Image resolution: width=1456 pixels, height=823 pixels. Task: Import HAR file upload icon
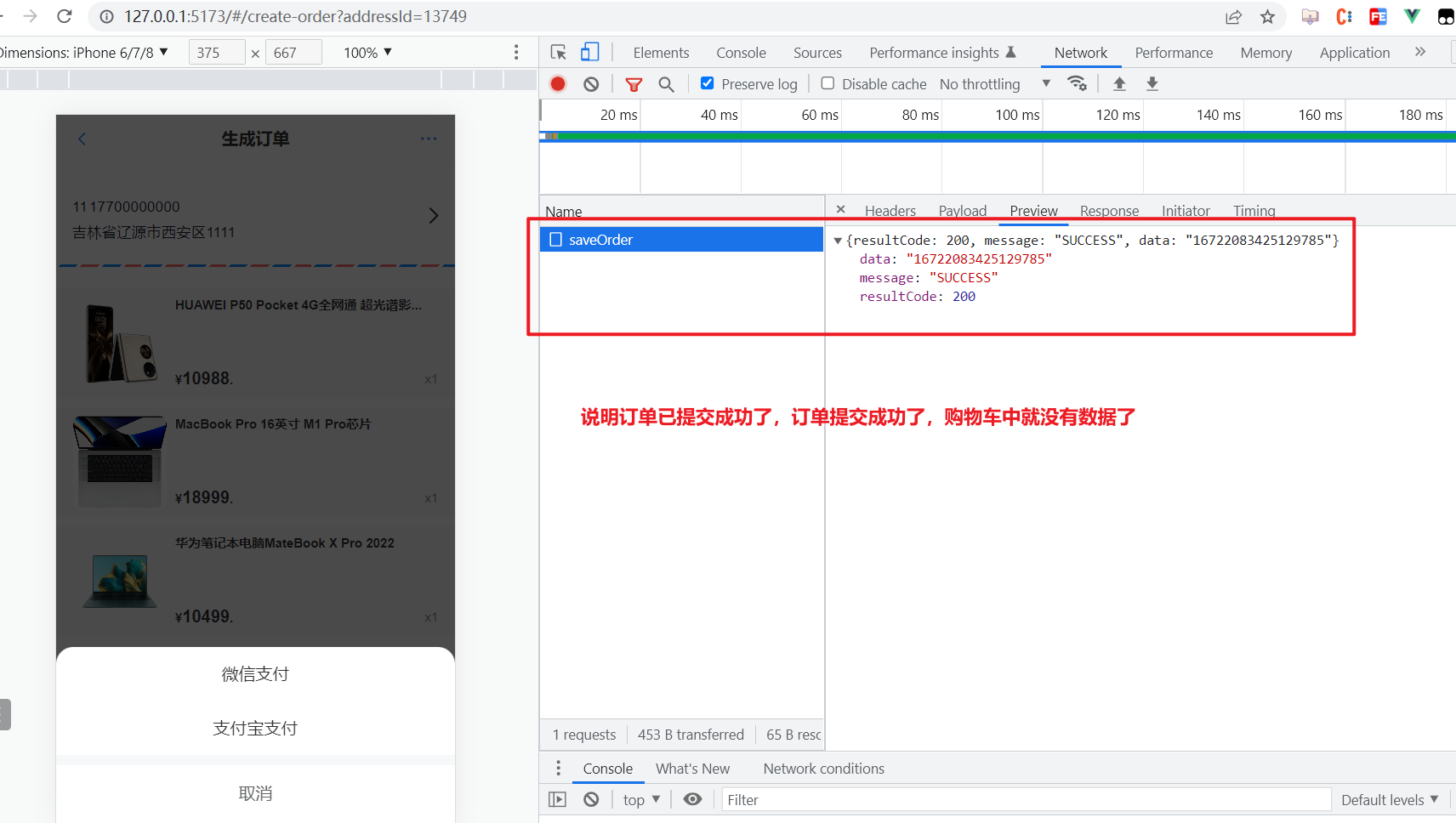click(x=1119, y=83)
